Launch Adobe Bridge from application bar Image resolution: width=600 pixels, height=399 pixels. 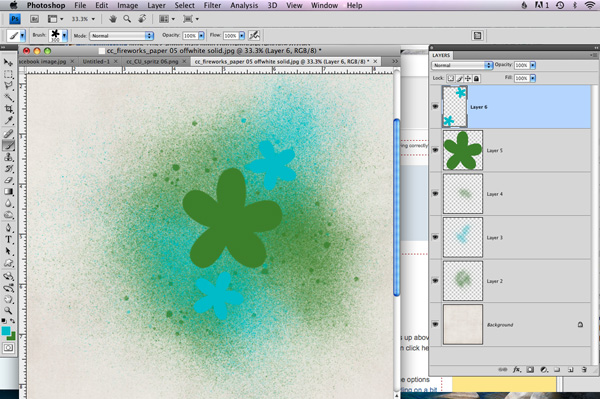point(34,19)
